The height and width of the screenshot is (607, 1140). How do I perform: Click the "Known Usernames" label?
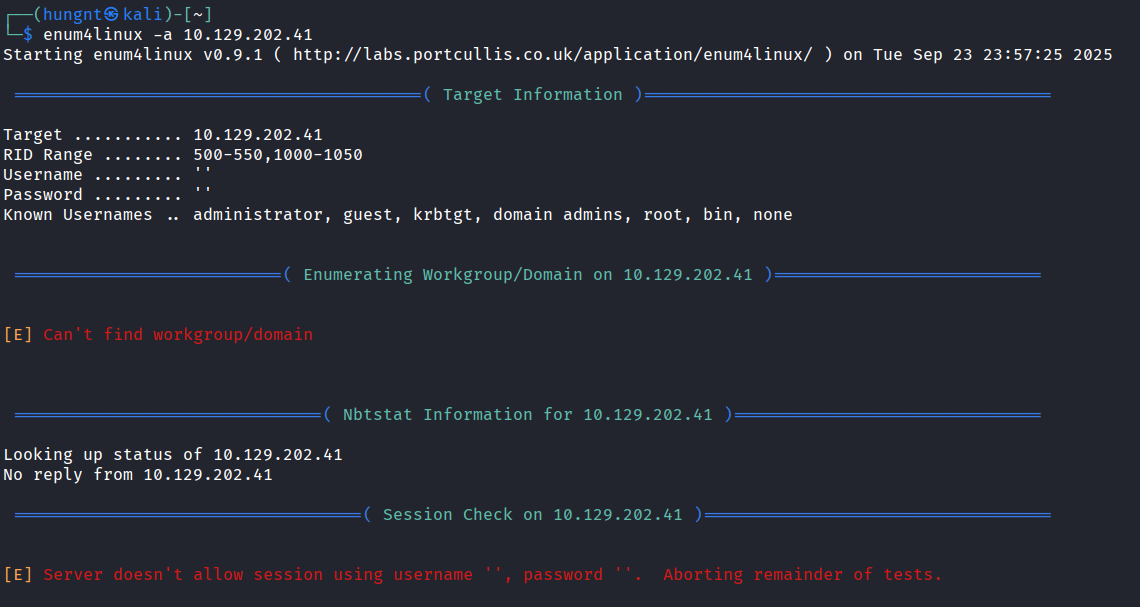click(x=78, y=214)
